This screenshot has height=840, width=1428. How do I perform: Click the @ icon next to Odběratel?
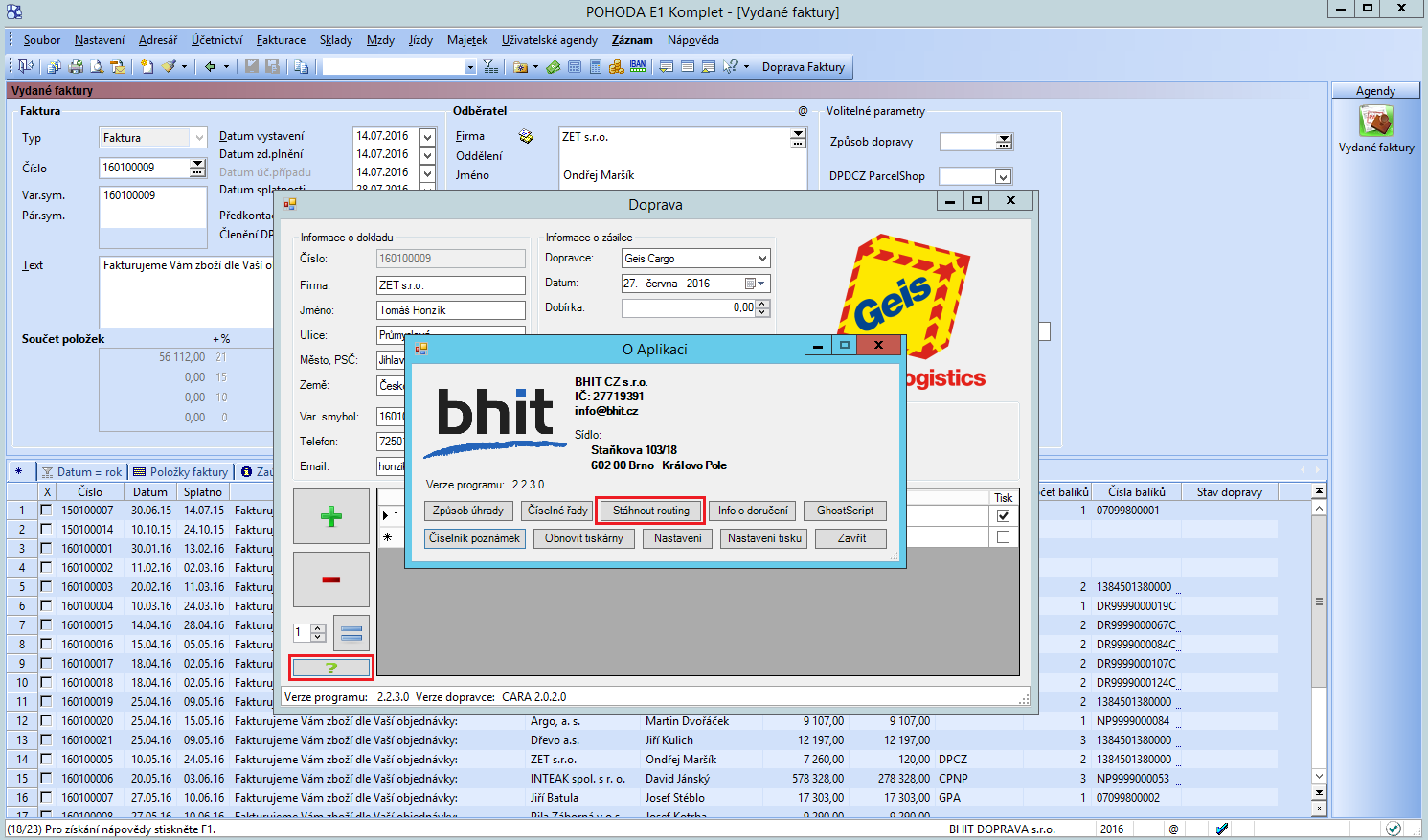click(803, 111)
